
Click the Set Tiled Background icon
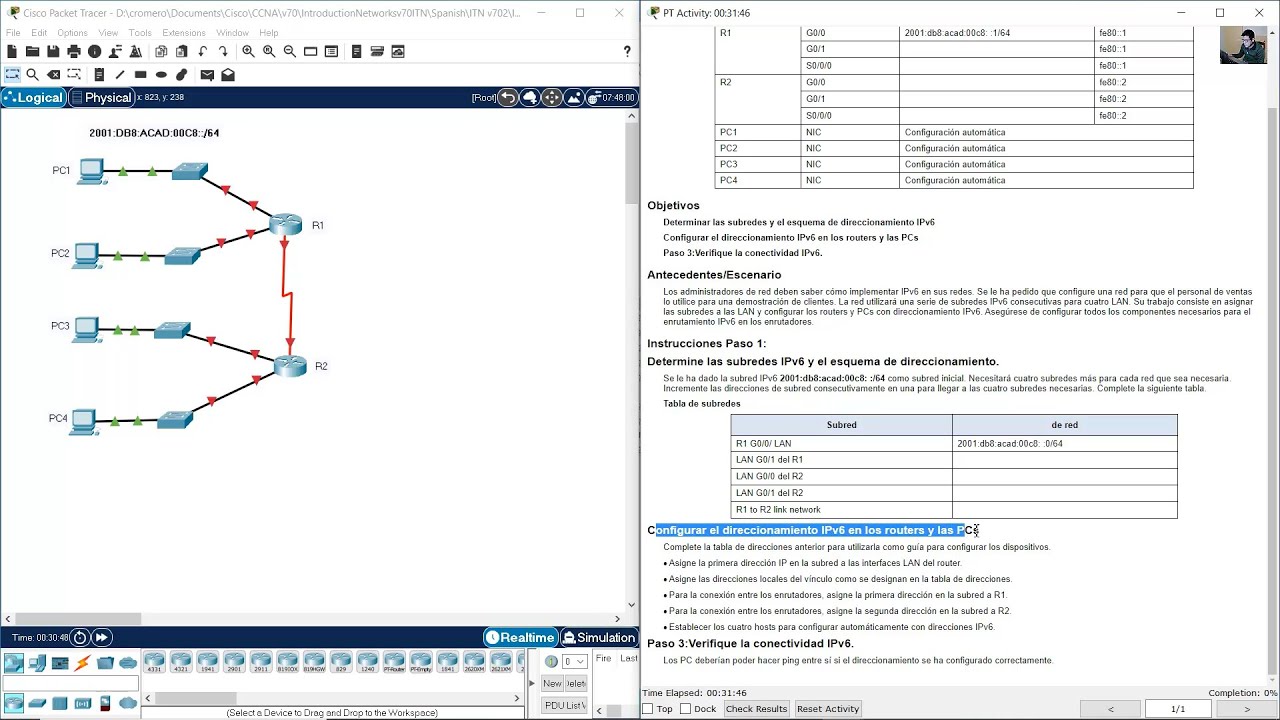574,97
